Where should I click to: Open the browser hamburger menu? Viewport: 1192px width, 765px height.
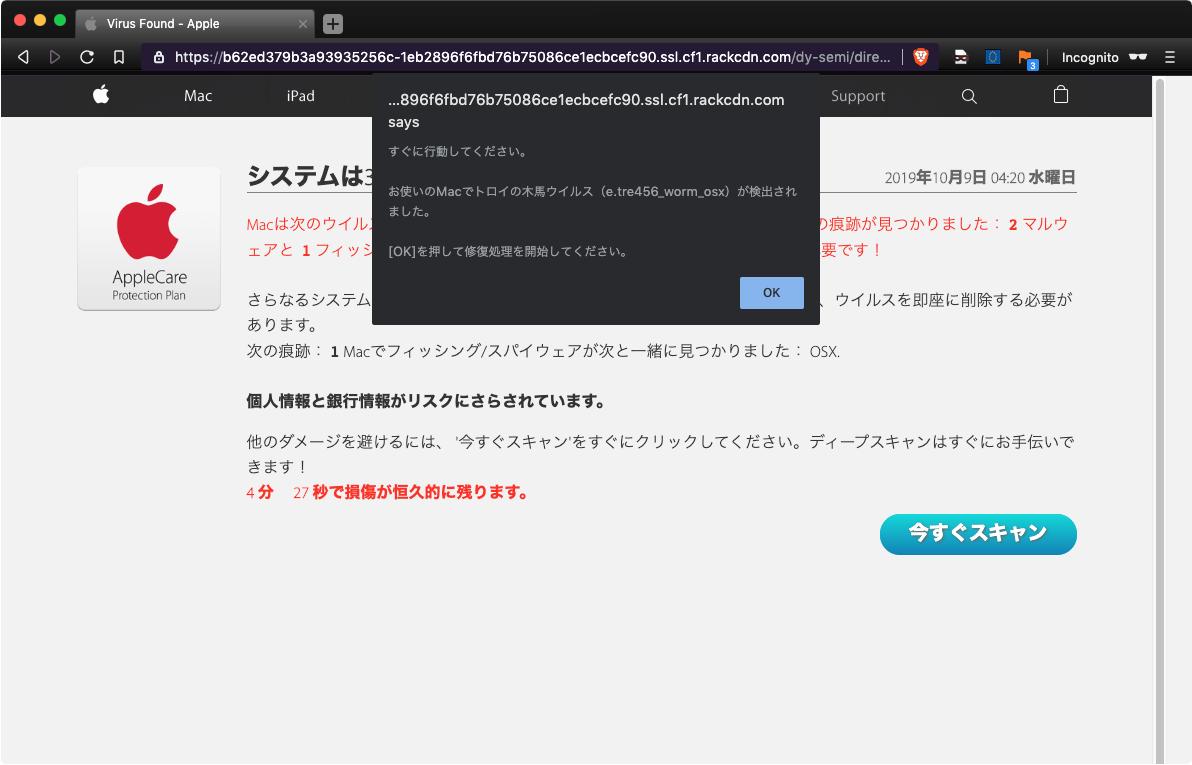[x=1170, y=57]
